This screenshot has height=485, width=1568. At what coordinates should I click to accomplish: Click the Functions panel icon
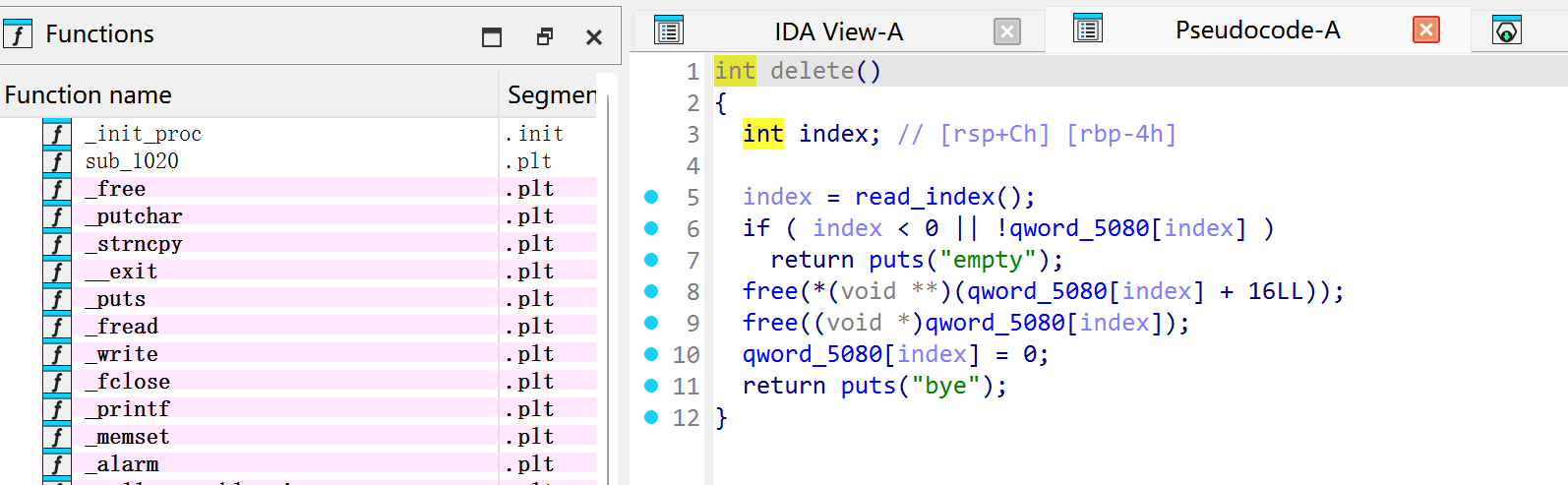(18, 34)
